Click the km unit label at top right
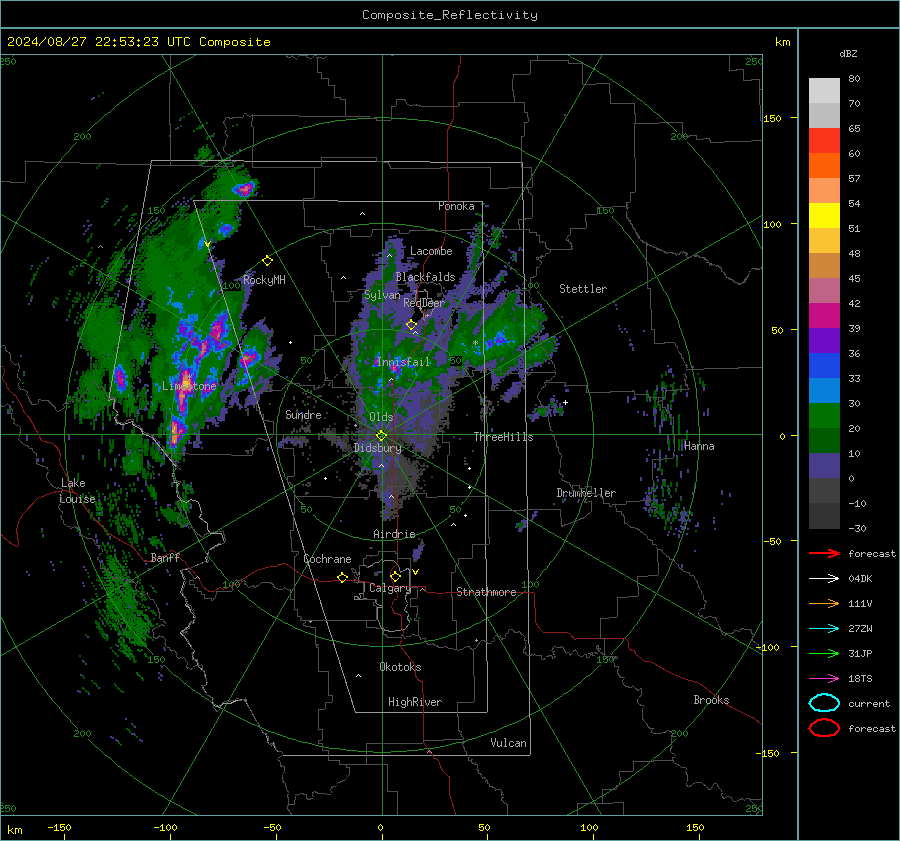 [782, 42]
